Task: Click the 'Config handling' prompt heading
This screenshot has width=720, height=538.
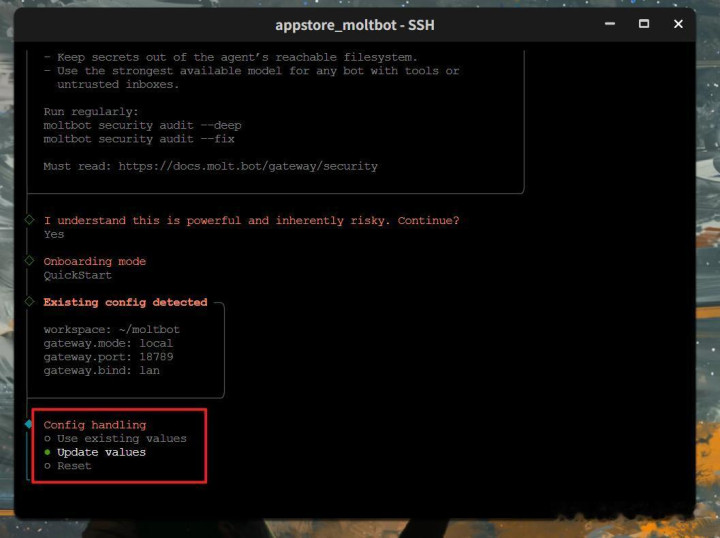Action: 95,425
